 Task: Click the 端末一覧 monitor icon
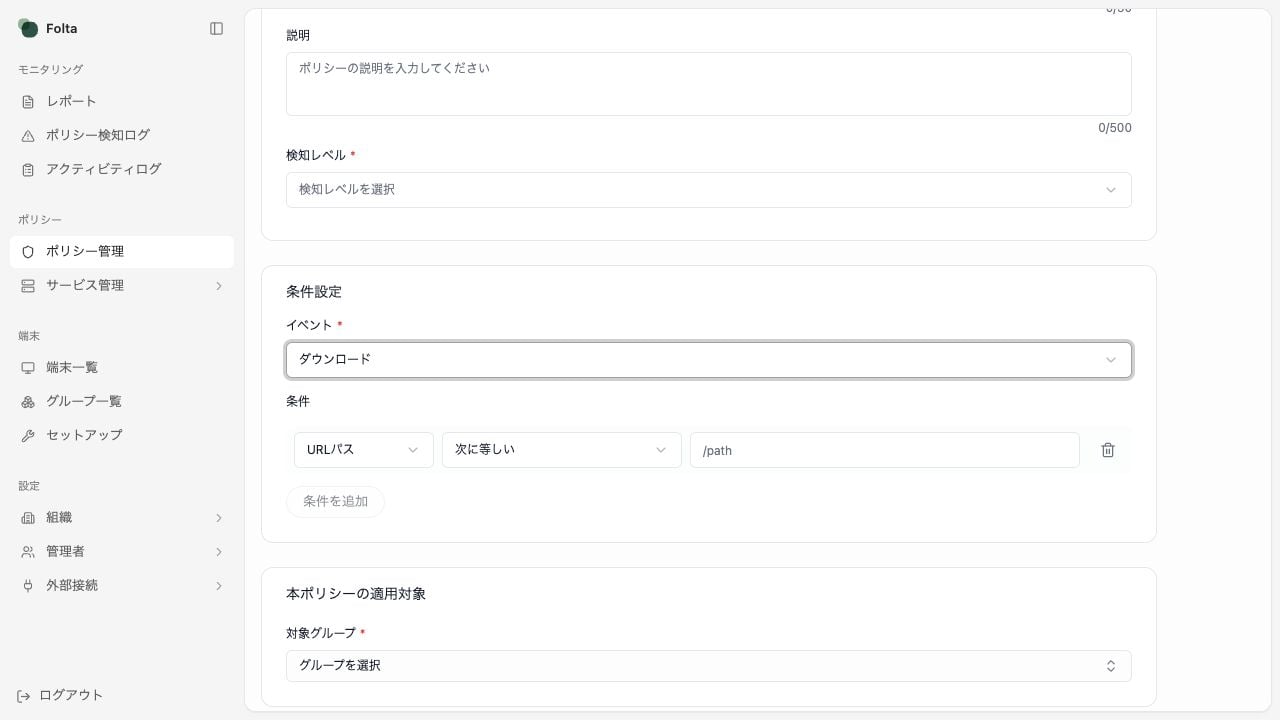coord(28,368)
